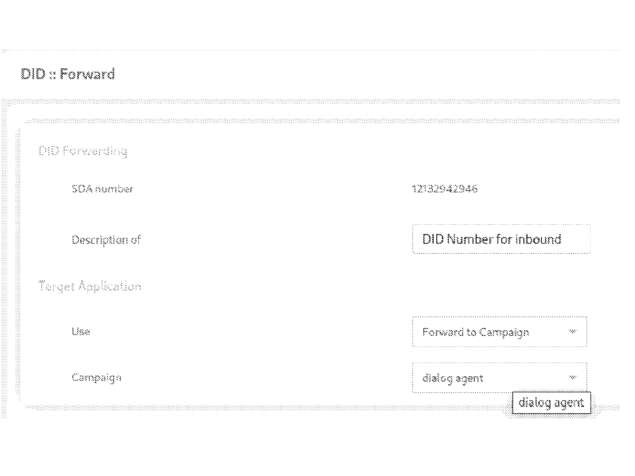Focus the DID Number for inbound description field

(x=501, y=239)
